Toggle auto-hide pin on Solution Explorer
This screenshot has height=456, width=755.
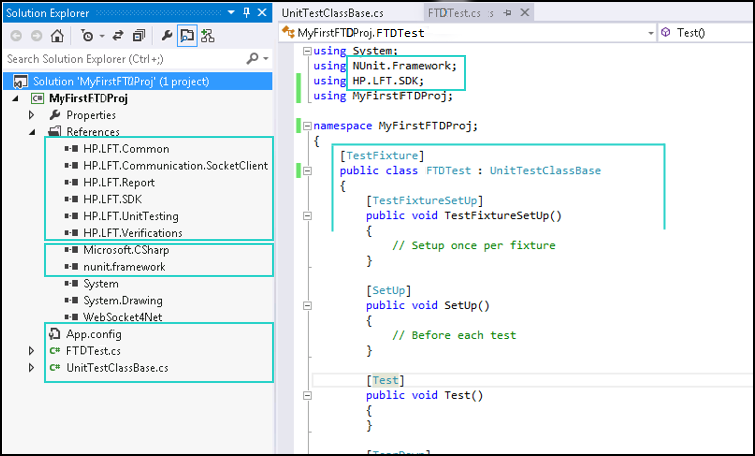pyautogui.click(x=247, y=13)
